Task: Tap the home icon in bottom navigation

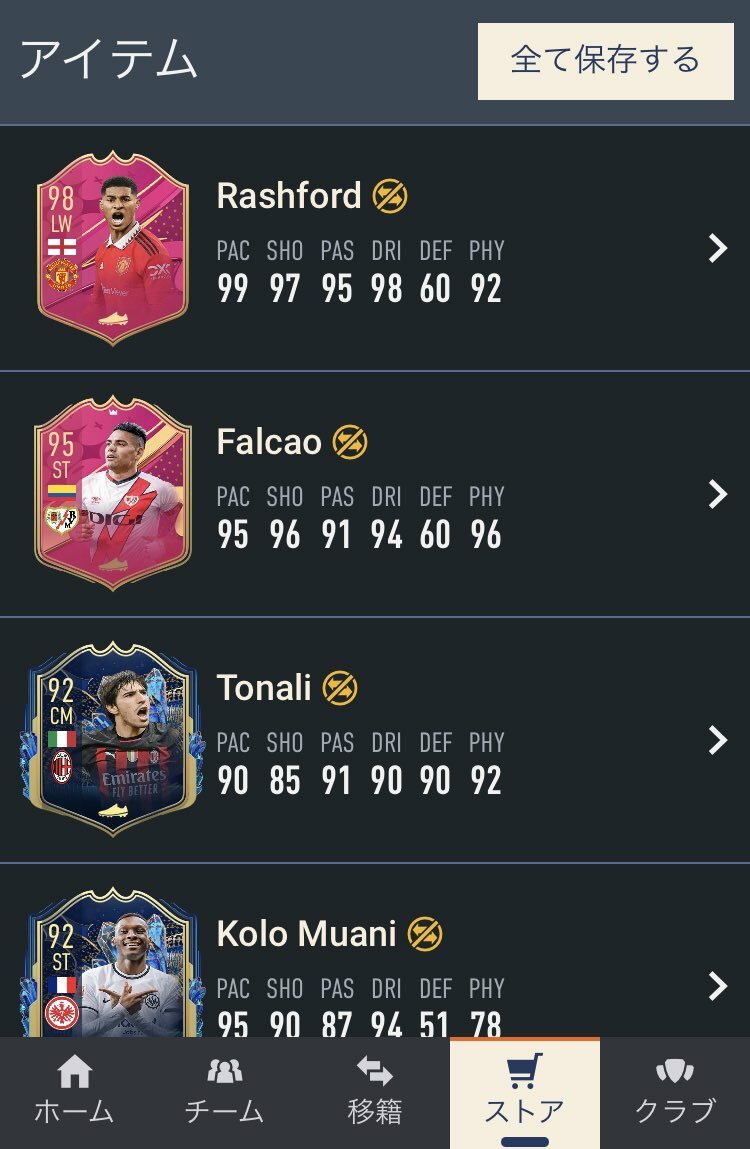Action: [75, 1071]
